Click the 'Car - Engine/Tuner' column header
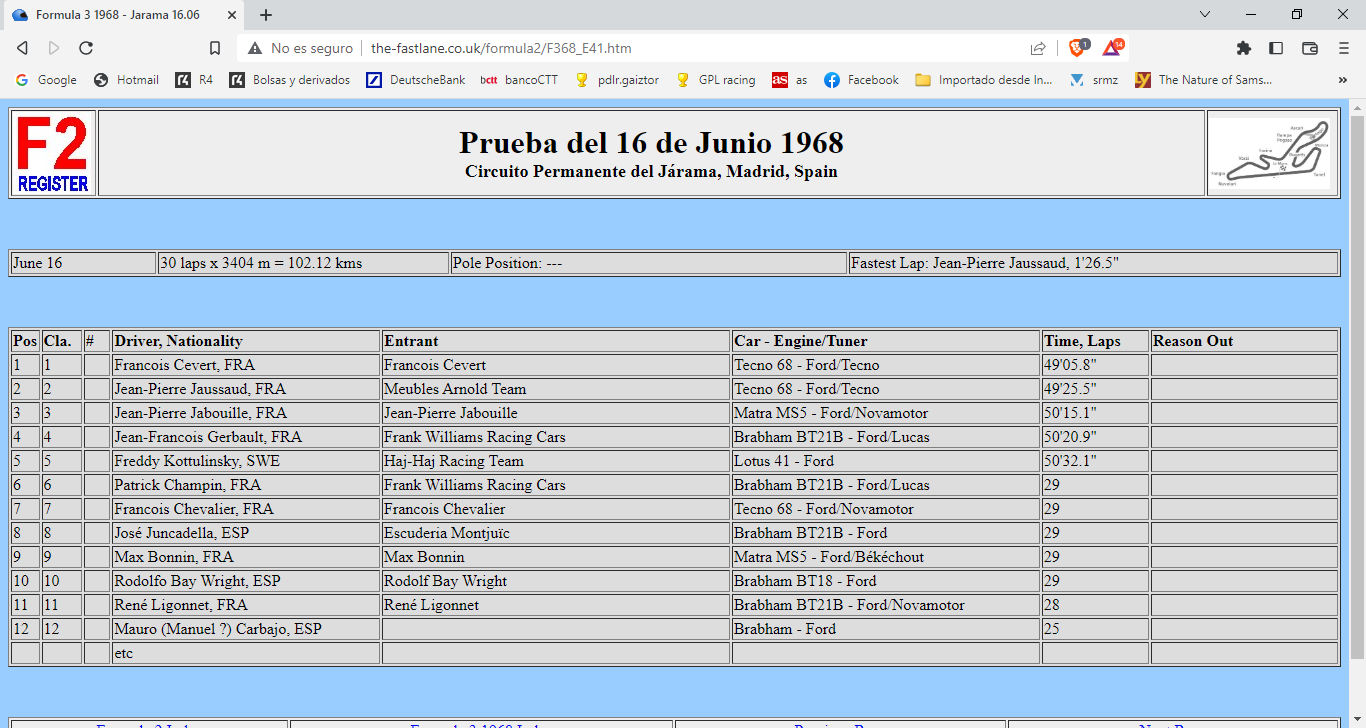1366x728 pixels. point(886,341)
